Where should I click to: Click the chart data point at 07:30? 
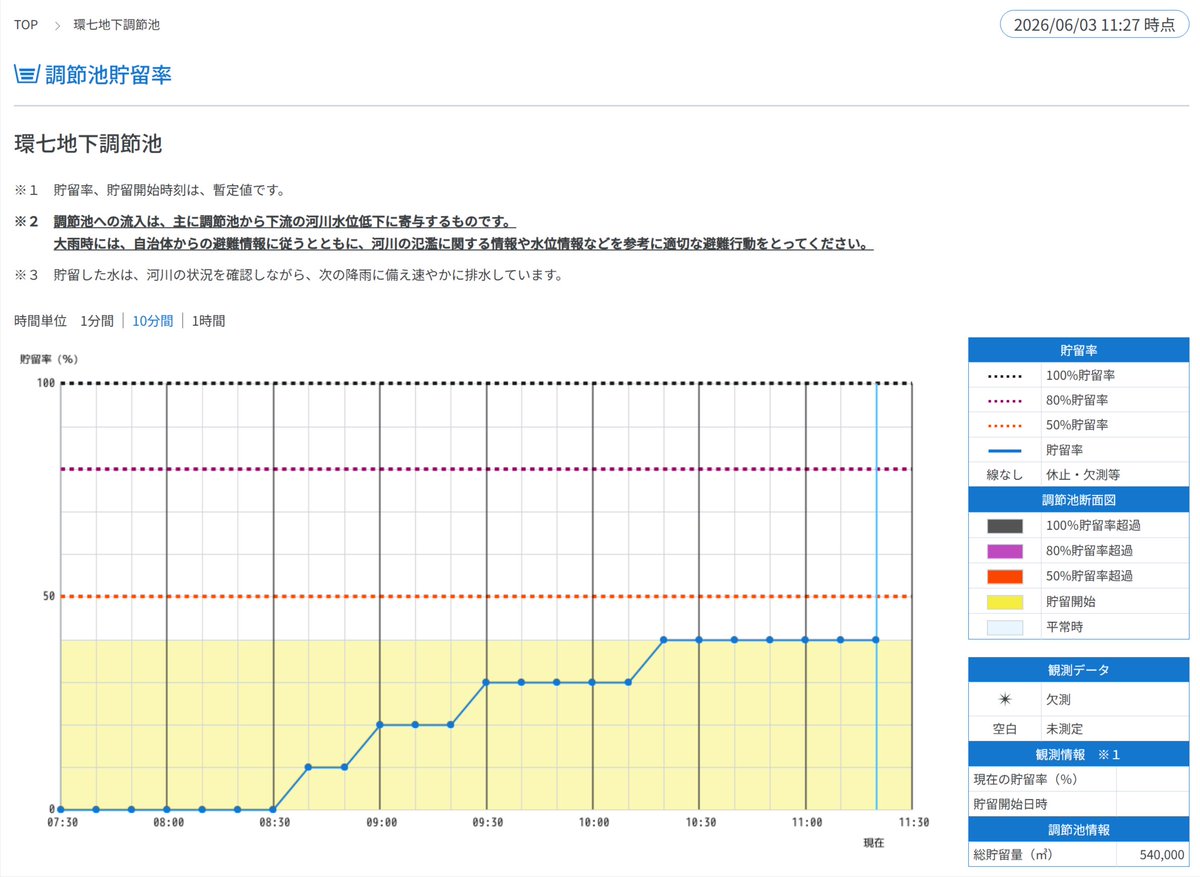[61, 809]
